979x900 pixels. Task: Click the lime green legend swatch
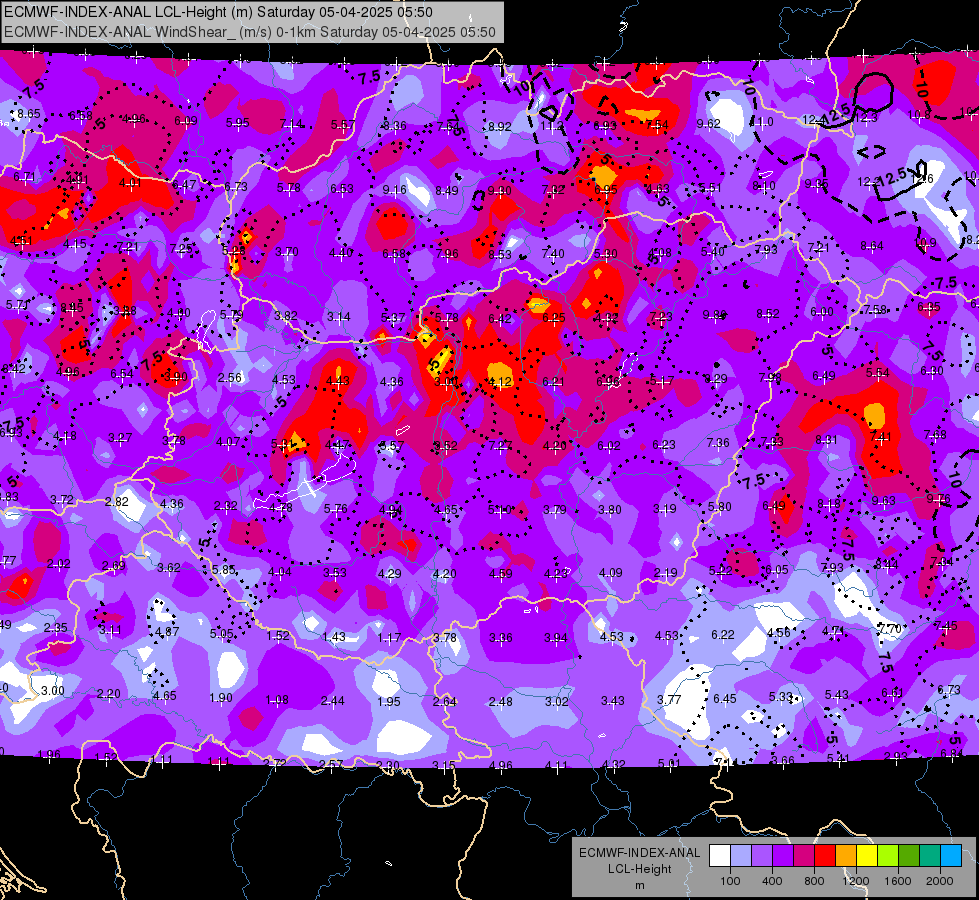(888, 856)
